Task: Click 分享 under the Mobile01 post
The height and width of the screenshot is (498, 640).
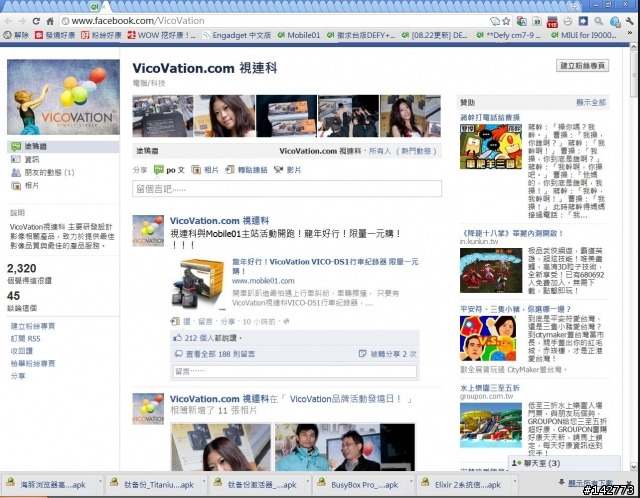Action: click(x=227, y=322)
